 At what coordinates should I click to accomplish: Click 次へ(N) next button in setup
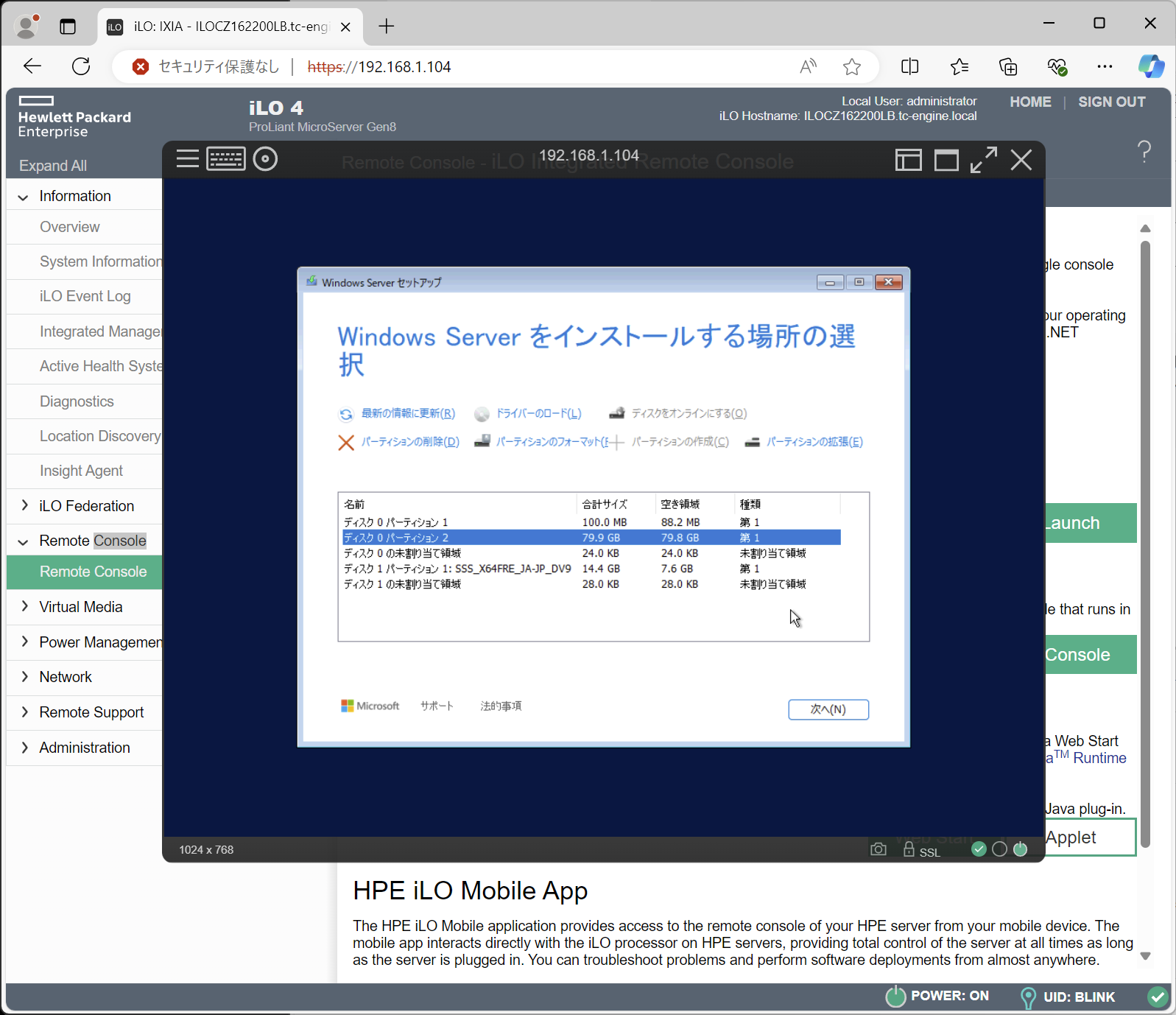(828, 709)
